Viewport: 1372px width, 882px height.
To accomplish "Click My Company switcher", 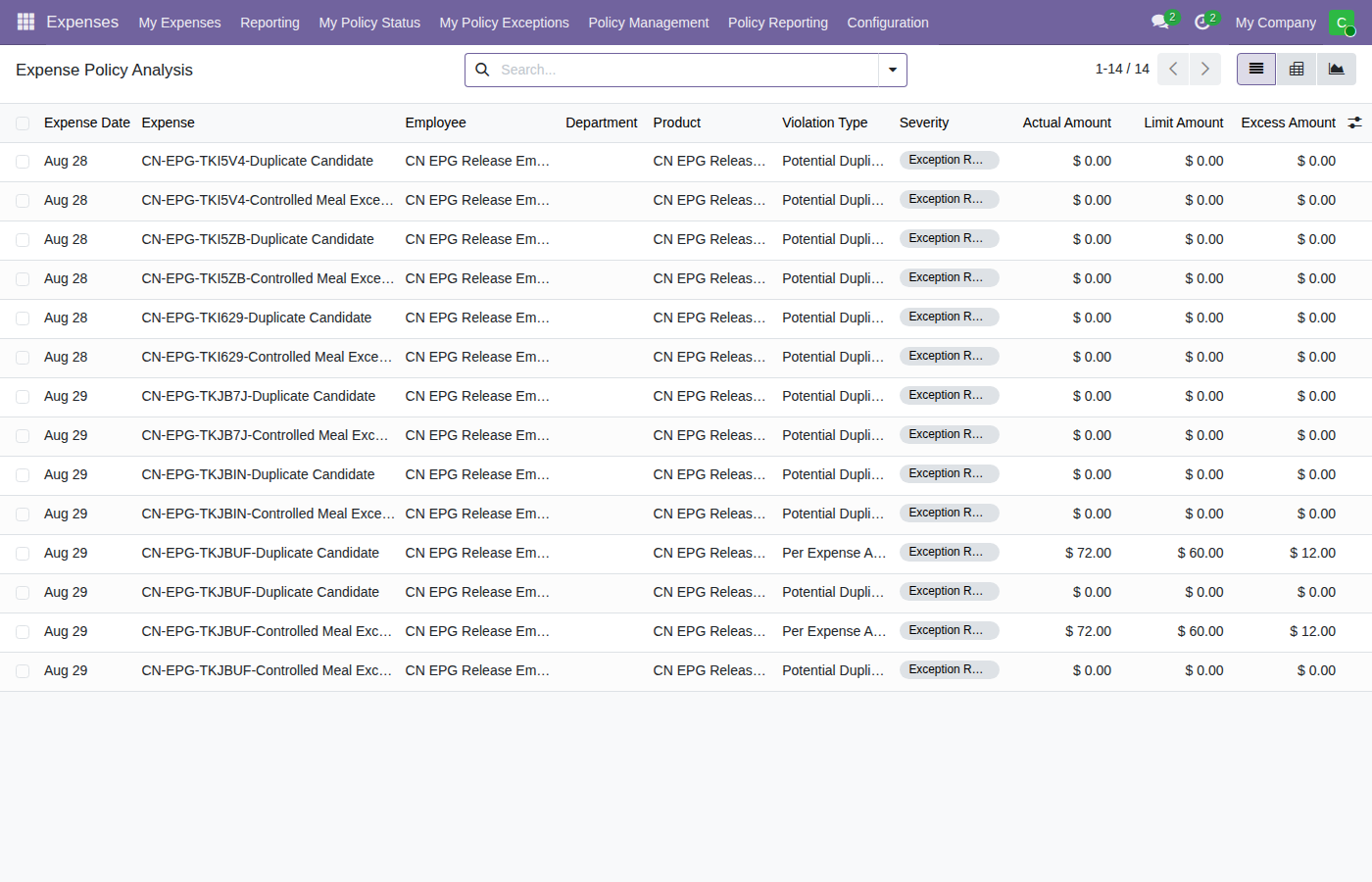I will point(1275,23).
